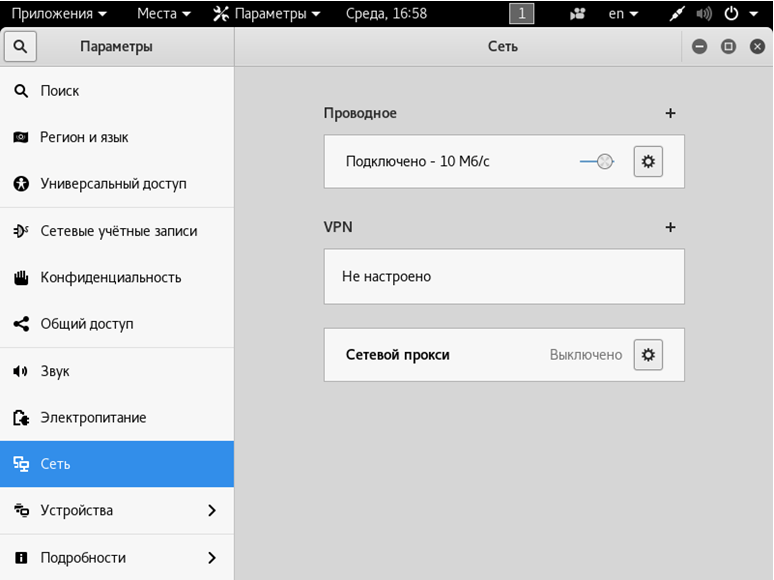The height and width of the screenshot is (580, 774).
Task: Open the Поиск settings section
Action: pos(117,91)
